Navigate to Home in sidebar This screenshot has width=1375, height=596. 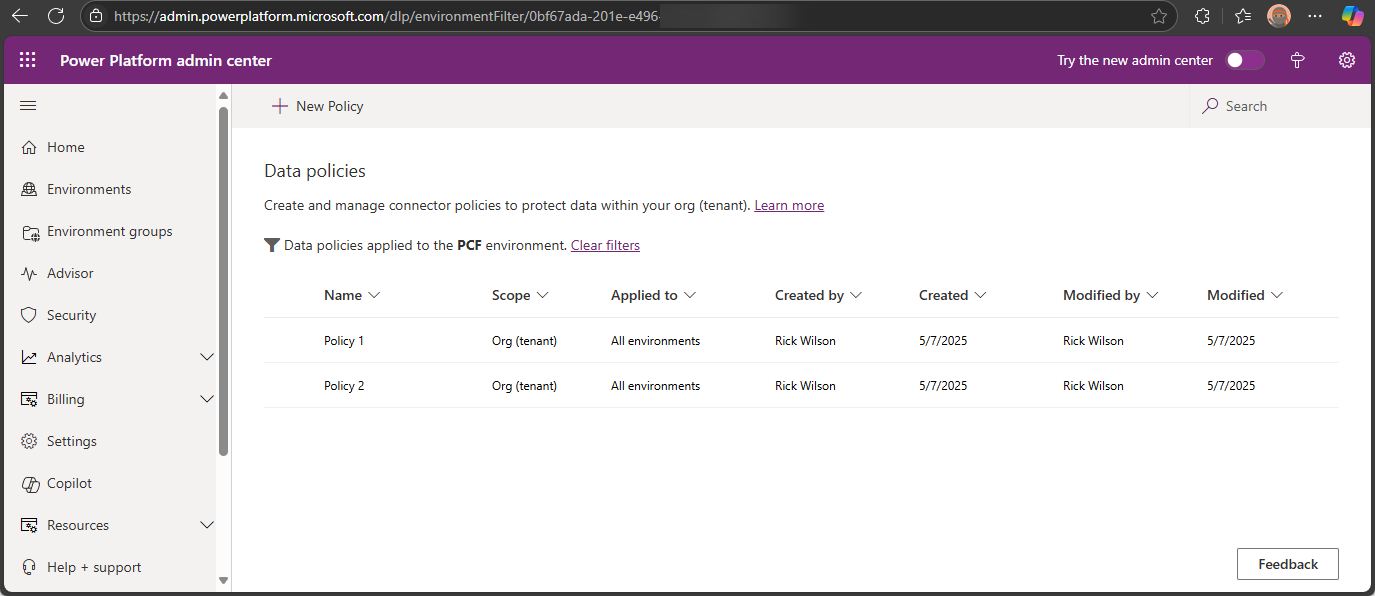[66, 147]
